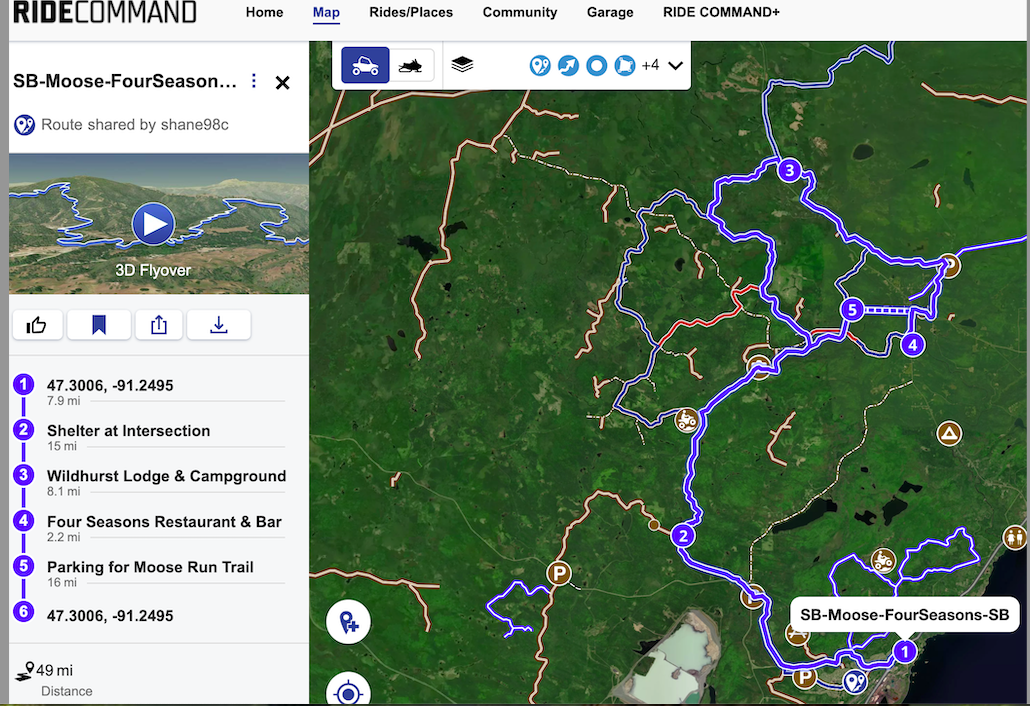Open the Community section

[520, 12]
